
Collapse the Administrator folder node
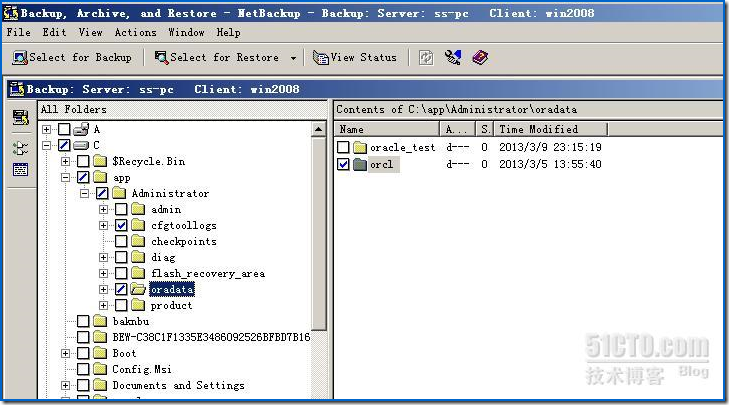point(85,193)
